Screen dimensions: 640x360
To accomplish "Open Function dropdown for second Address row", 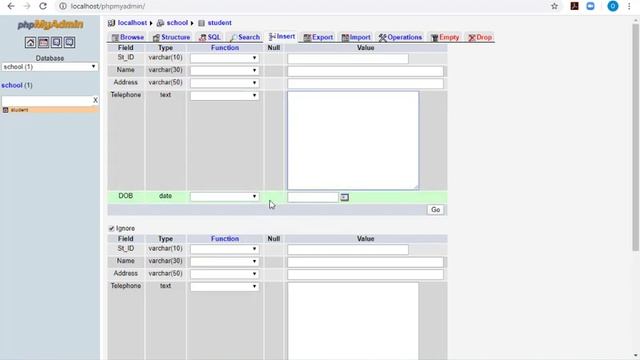I will tap(224, 274).
